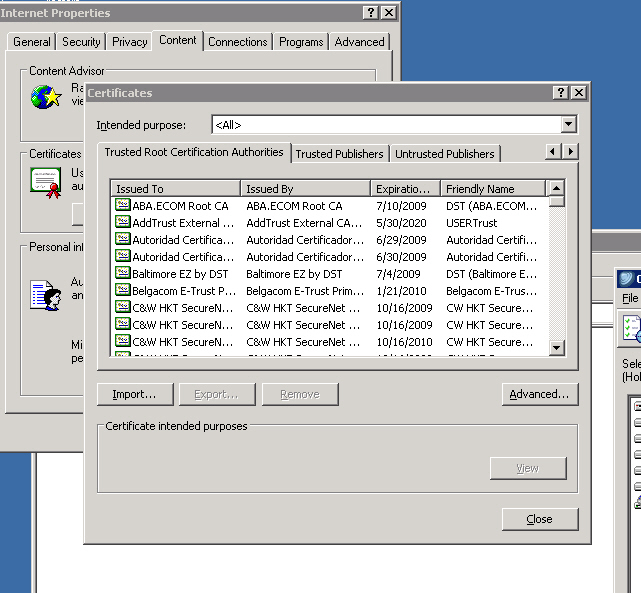Open the General tab in Internet Properties
The image size is (641, 593).
pos(31,42)
